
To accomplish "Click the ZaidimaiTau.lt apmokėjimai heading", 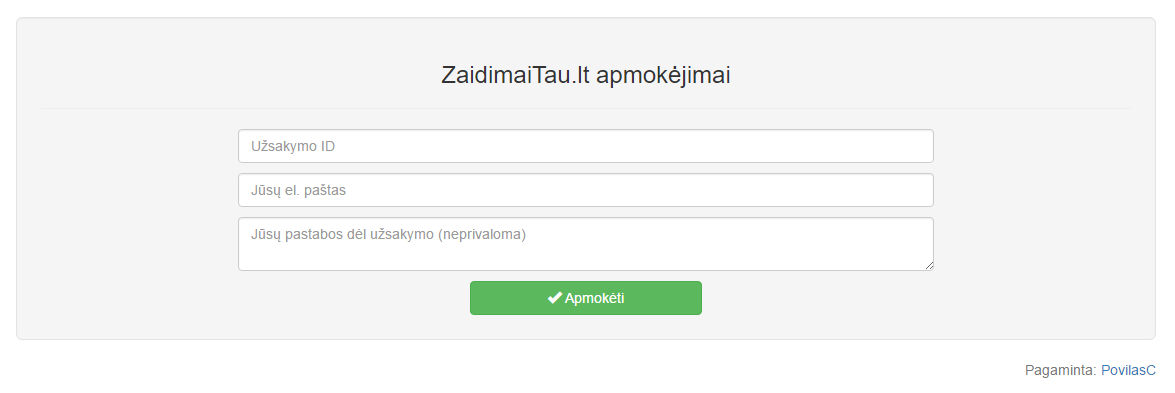I will (x=585, y=75).
